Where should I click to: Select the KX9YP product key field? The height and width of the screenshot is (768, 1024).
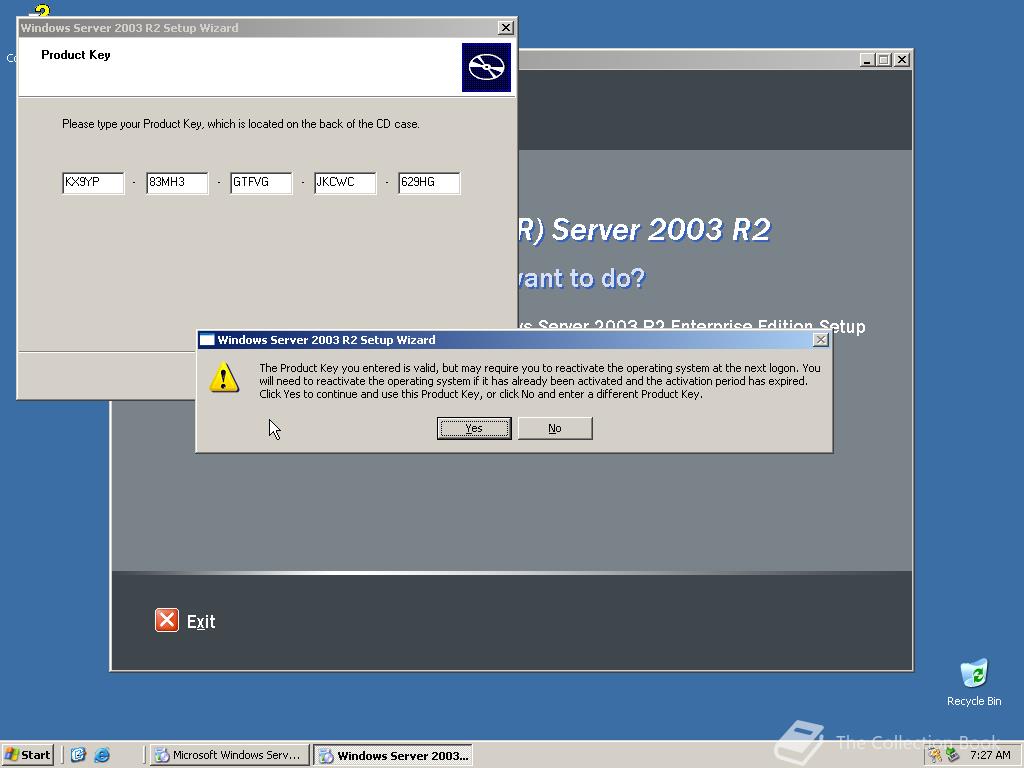point(92,182)
